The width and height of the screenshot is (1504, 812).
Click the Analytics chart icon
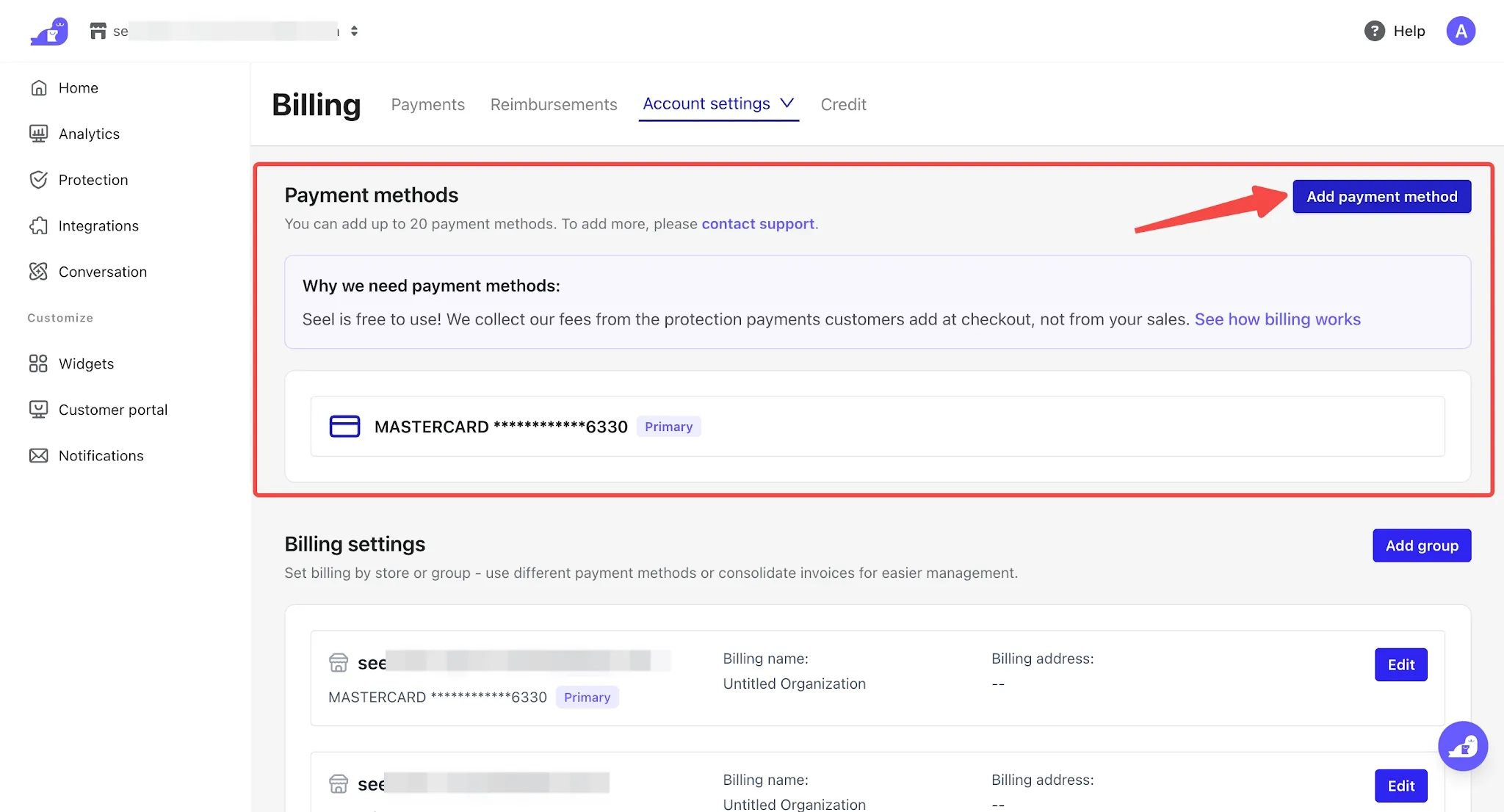39,134
